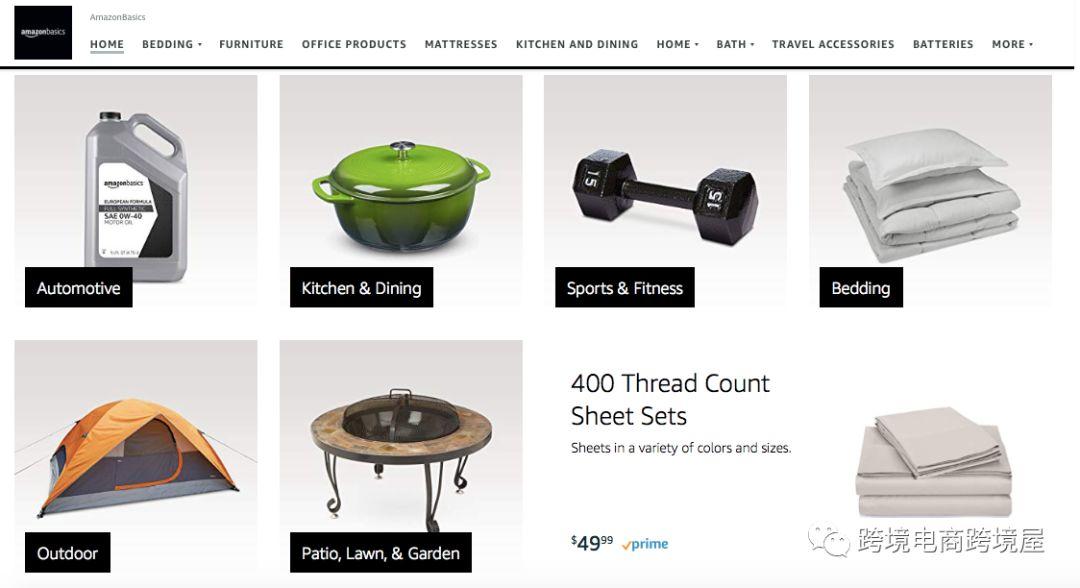Expand the Bedding dropdown menu

pos(172,44)
